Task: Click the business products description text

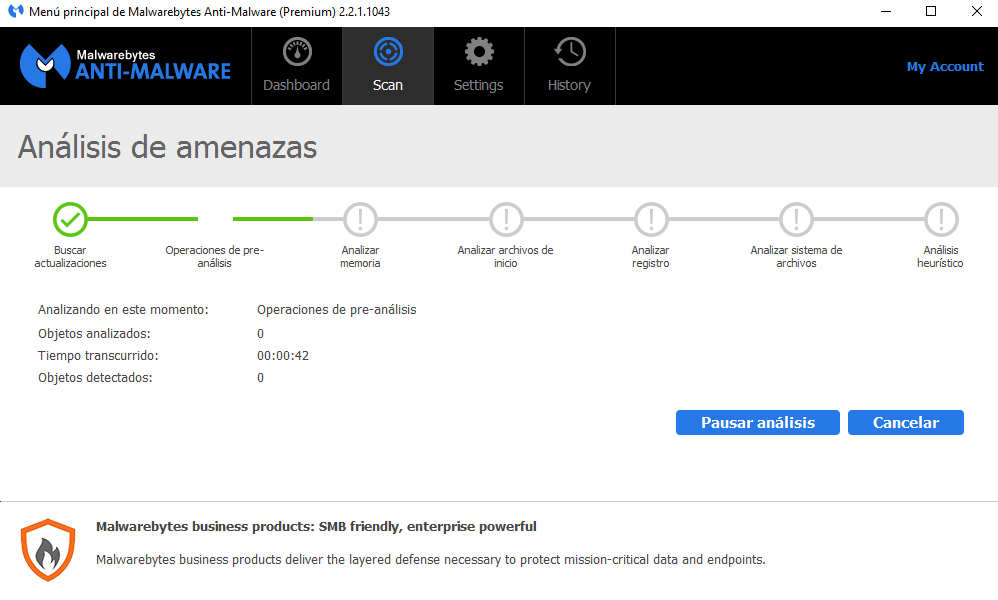Action: [x=431, y=559]
